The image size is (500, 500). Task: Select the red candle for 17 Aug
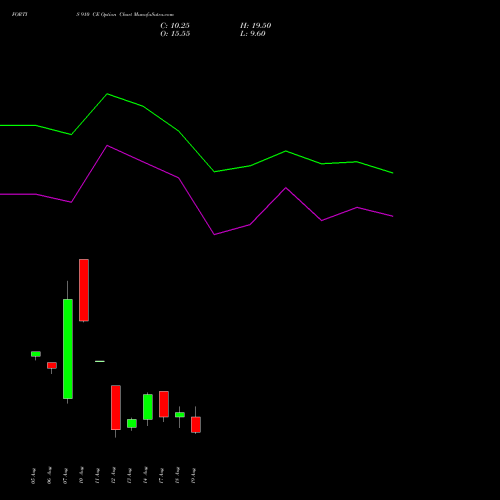point(164,404)
